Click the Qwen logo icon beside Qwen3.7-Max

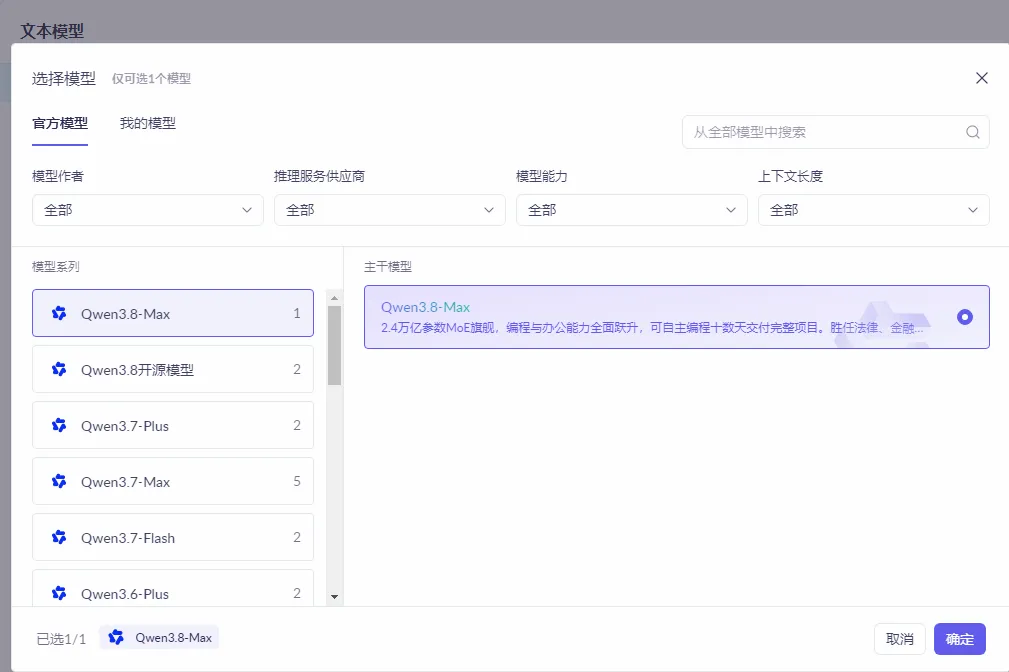pos(59,481)
